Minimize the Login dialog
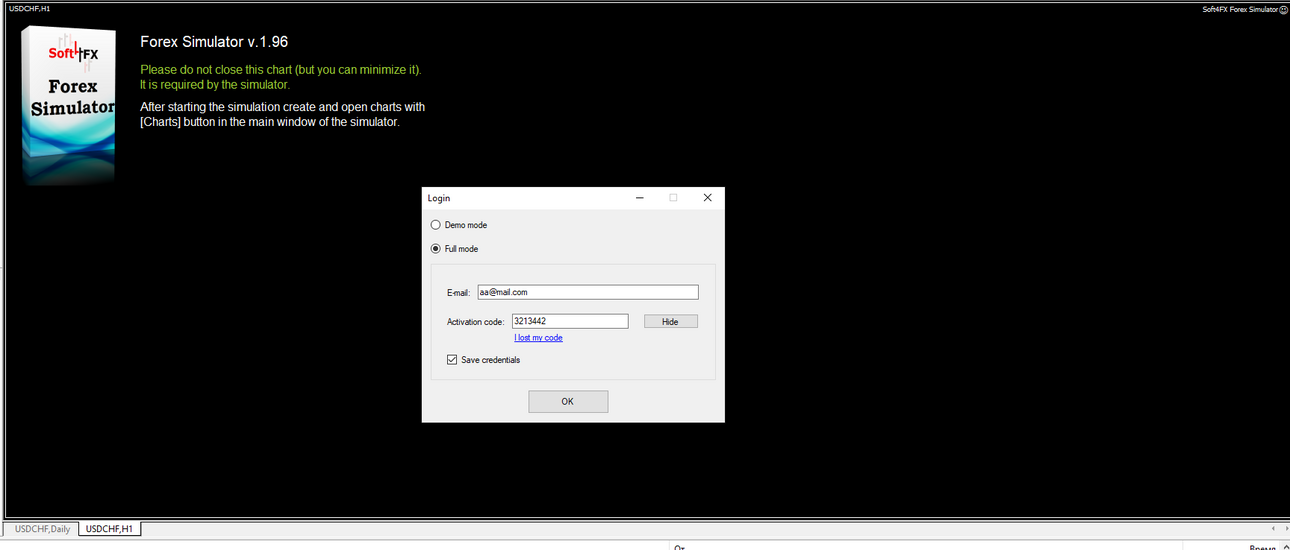The image size is (1290, 550). tap(639, 198)
